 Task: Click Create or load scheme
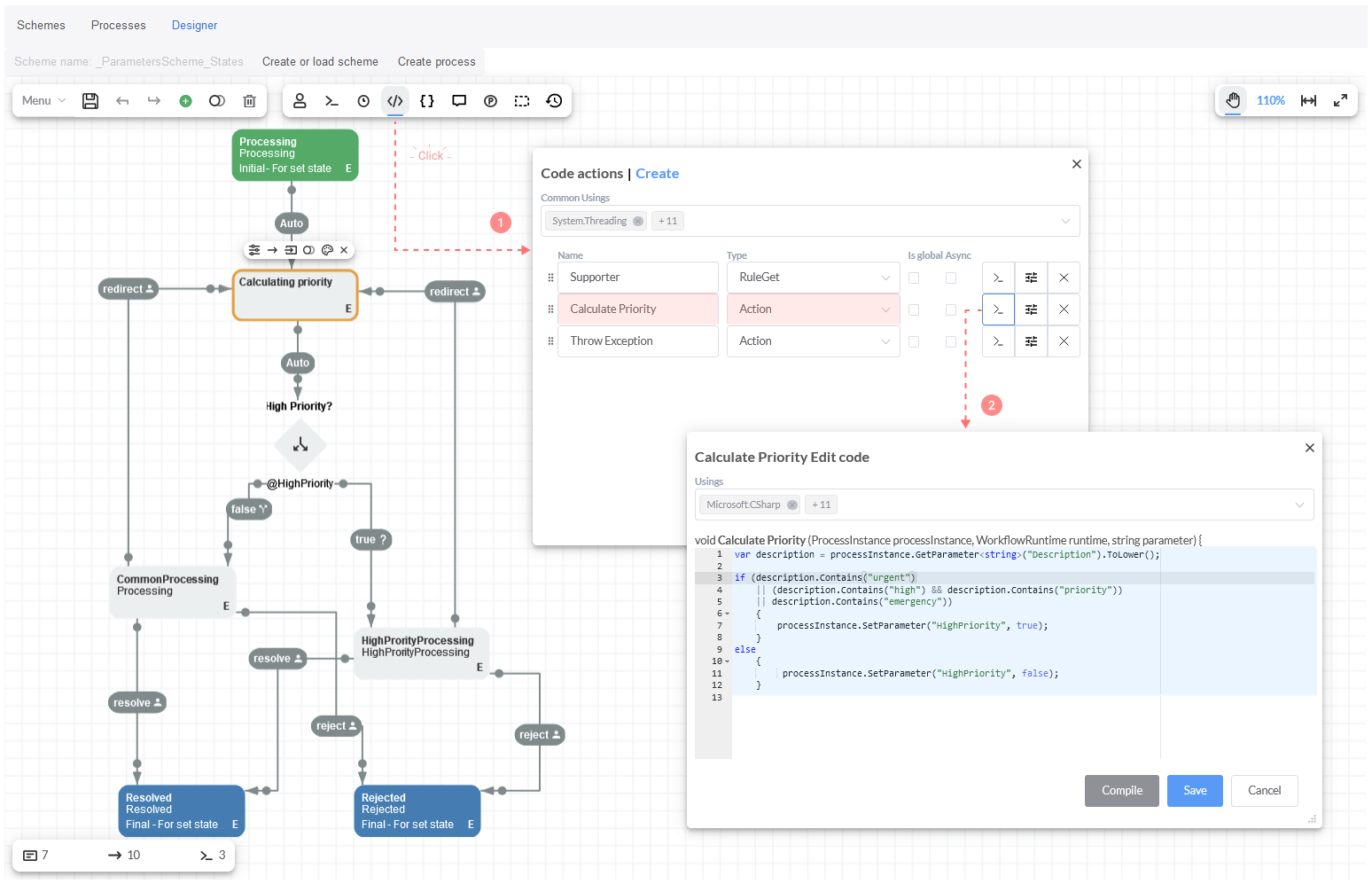click(x=320, y=62)
